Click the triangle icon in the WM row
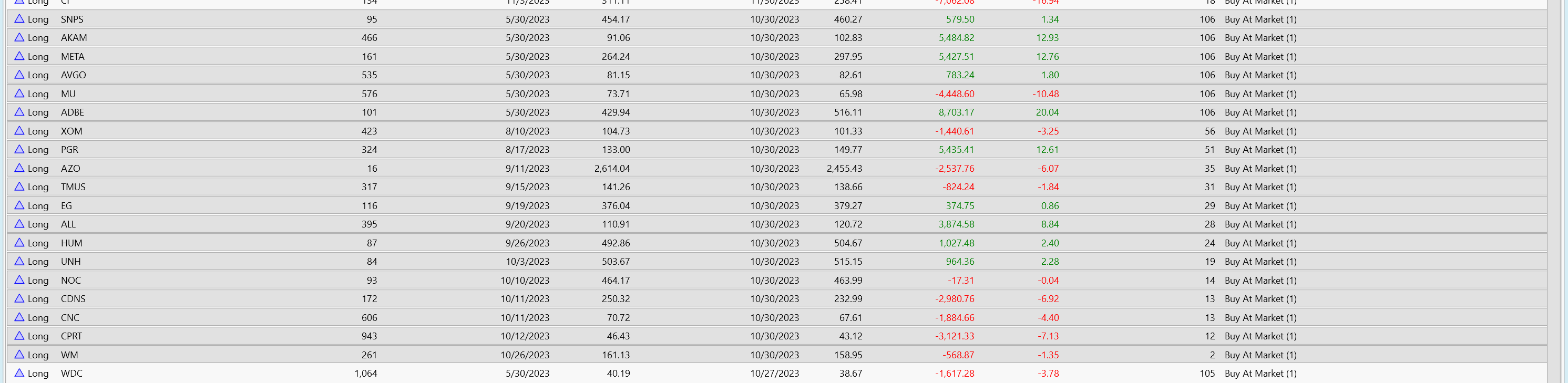 pyautogui.click(x=19, y=355)
